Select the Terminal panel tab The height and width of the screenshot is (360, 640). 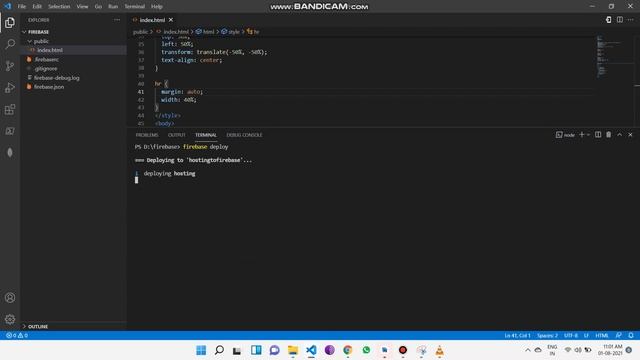(x=206, y=135)
